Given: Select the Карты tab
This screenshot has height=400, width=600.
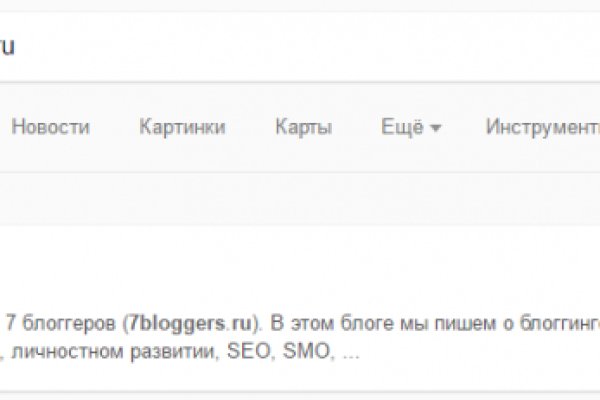Looking at the screenshot, I should pos(303,127).
